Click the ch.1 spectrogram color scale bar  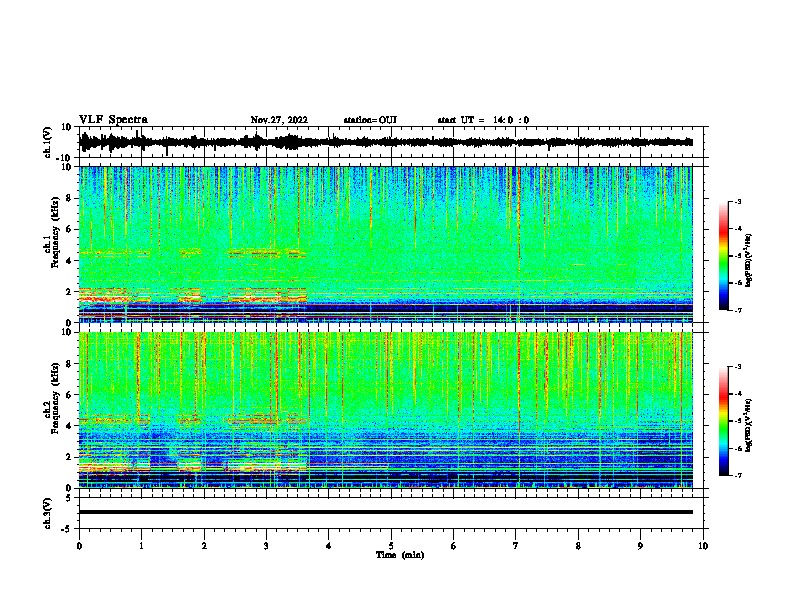click(723, 256)
